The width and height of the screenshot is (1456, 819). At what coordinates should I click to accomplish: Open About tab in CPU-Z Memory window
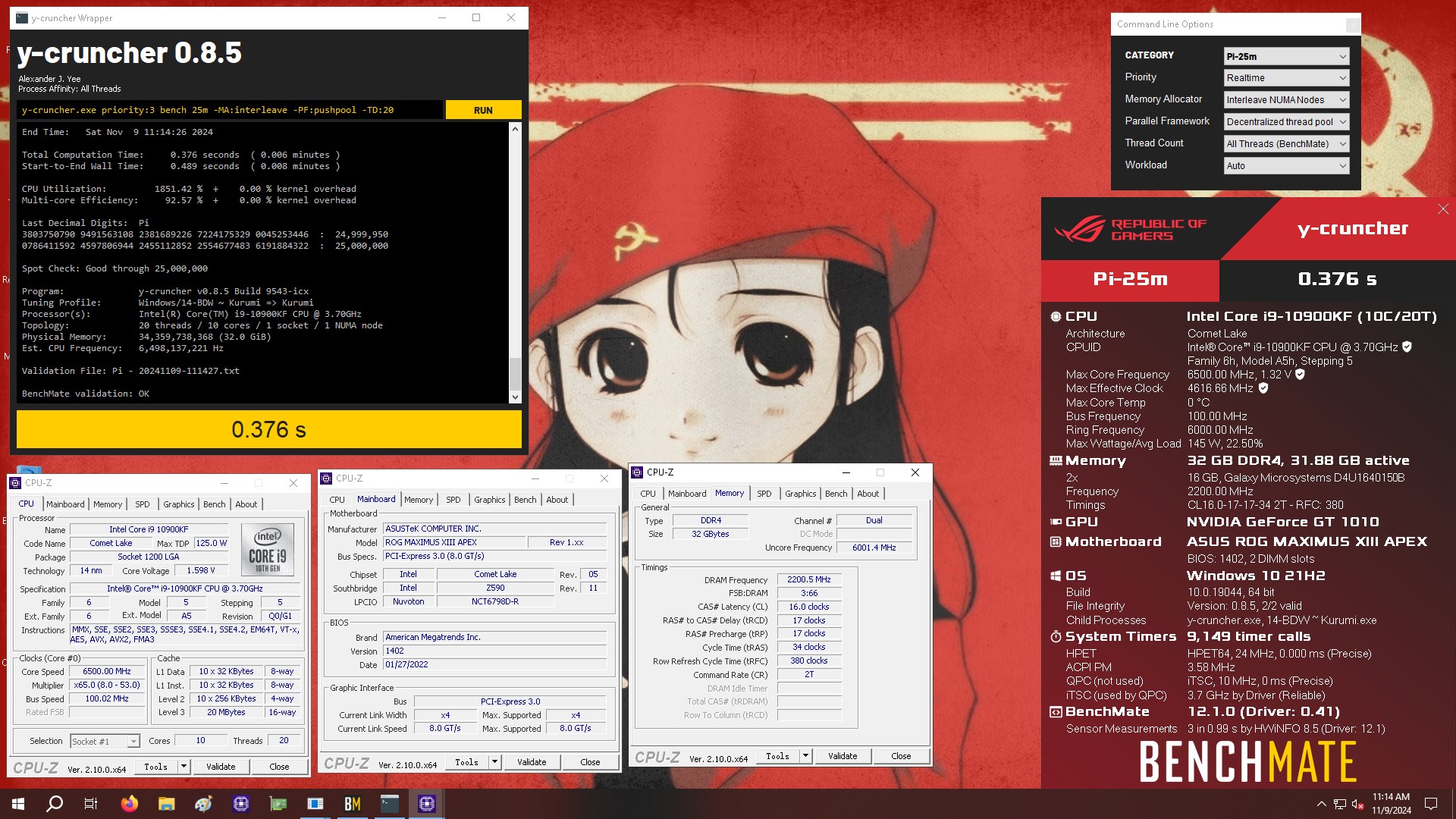868,494
